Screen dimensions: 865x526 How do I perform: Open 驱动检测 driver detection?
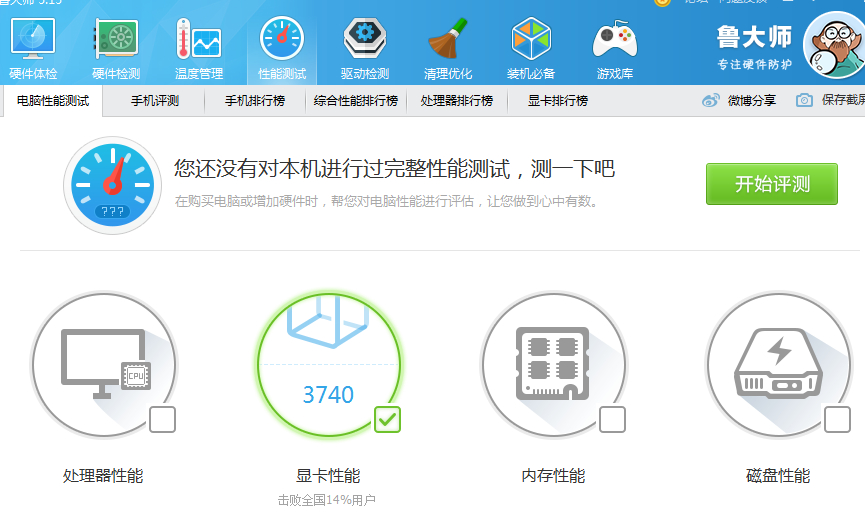pos(365,49)
